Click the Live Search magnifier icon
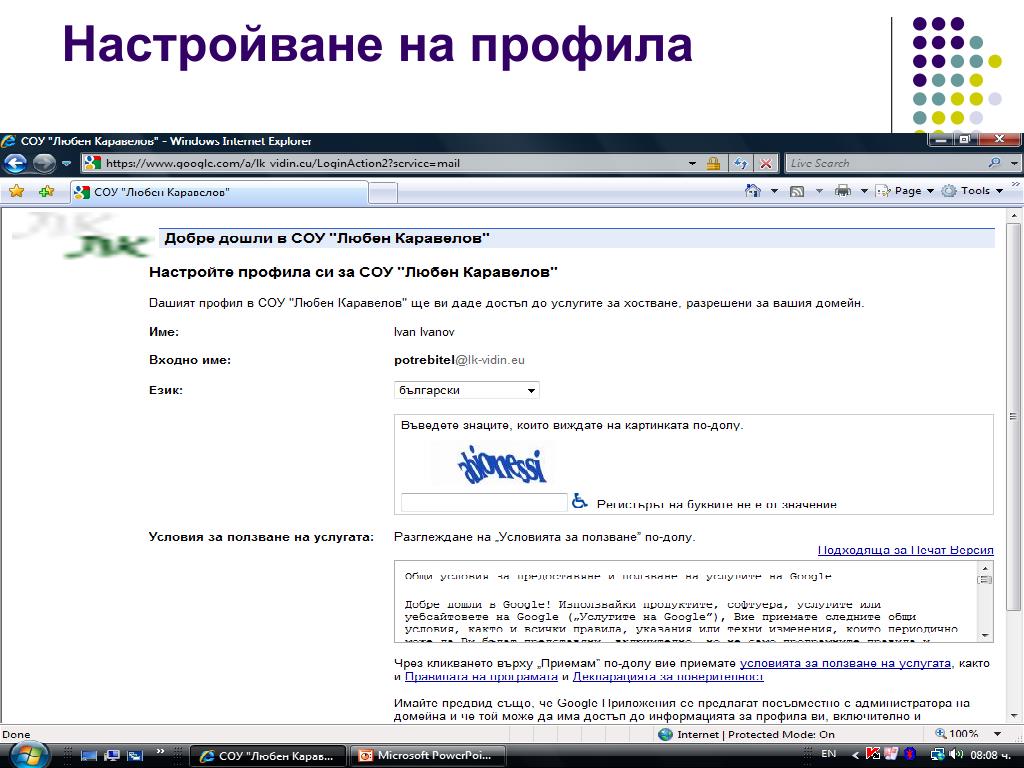This screenshot has width=1024, height=768. pos(994,163)
